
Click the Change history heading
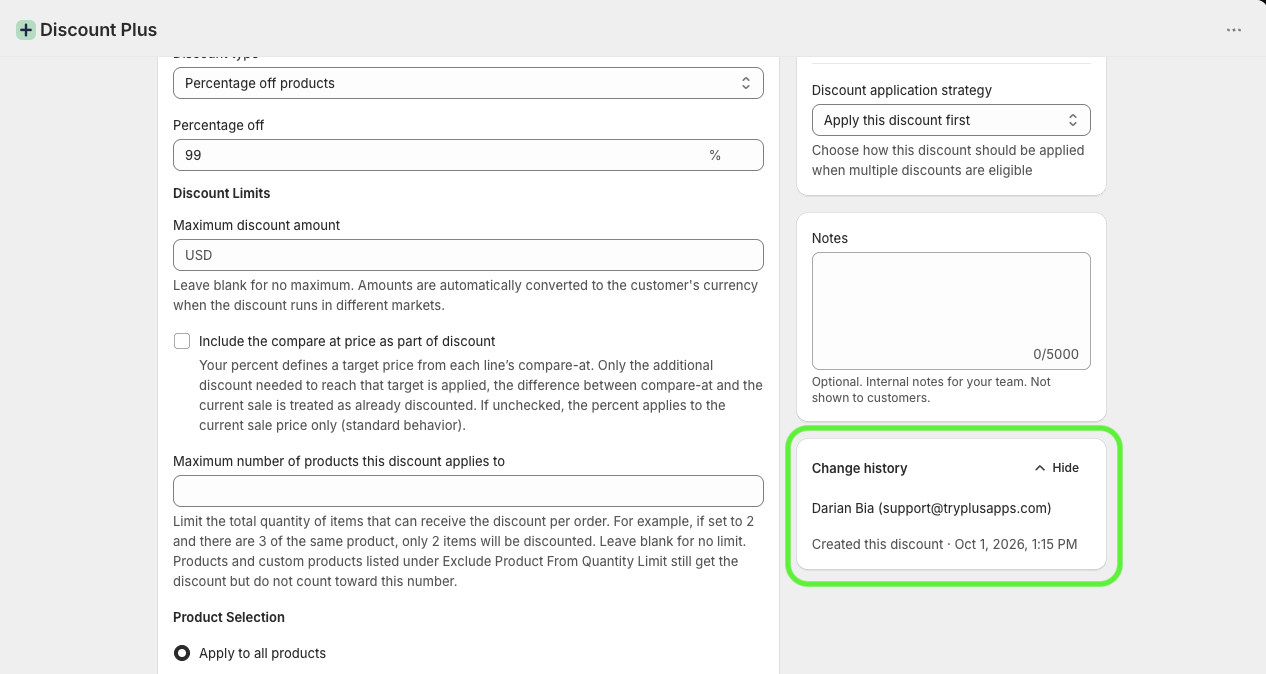coord(860,468)
